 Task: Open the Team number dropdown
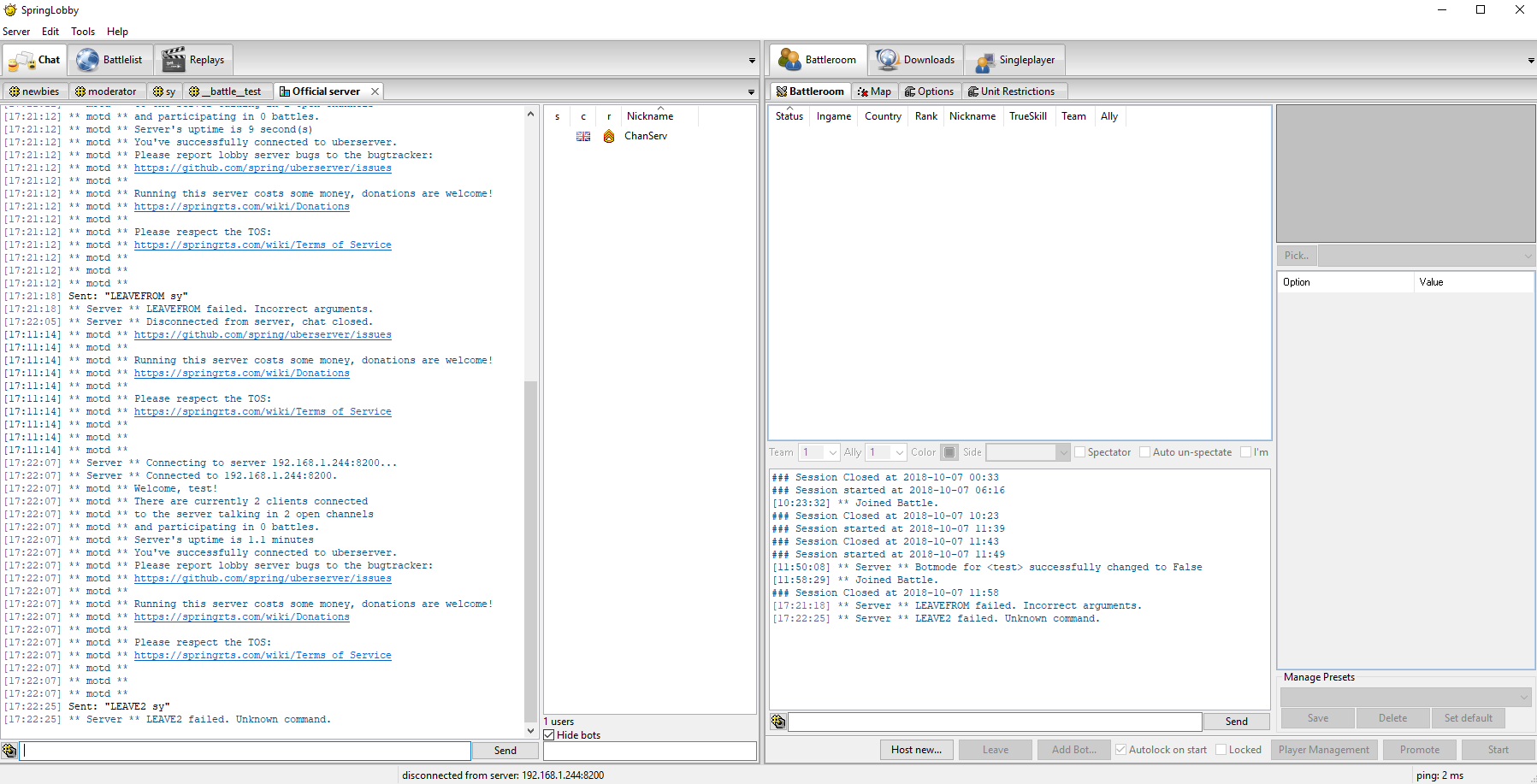[x=819, y=451]
